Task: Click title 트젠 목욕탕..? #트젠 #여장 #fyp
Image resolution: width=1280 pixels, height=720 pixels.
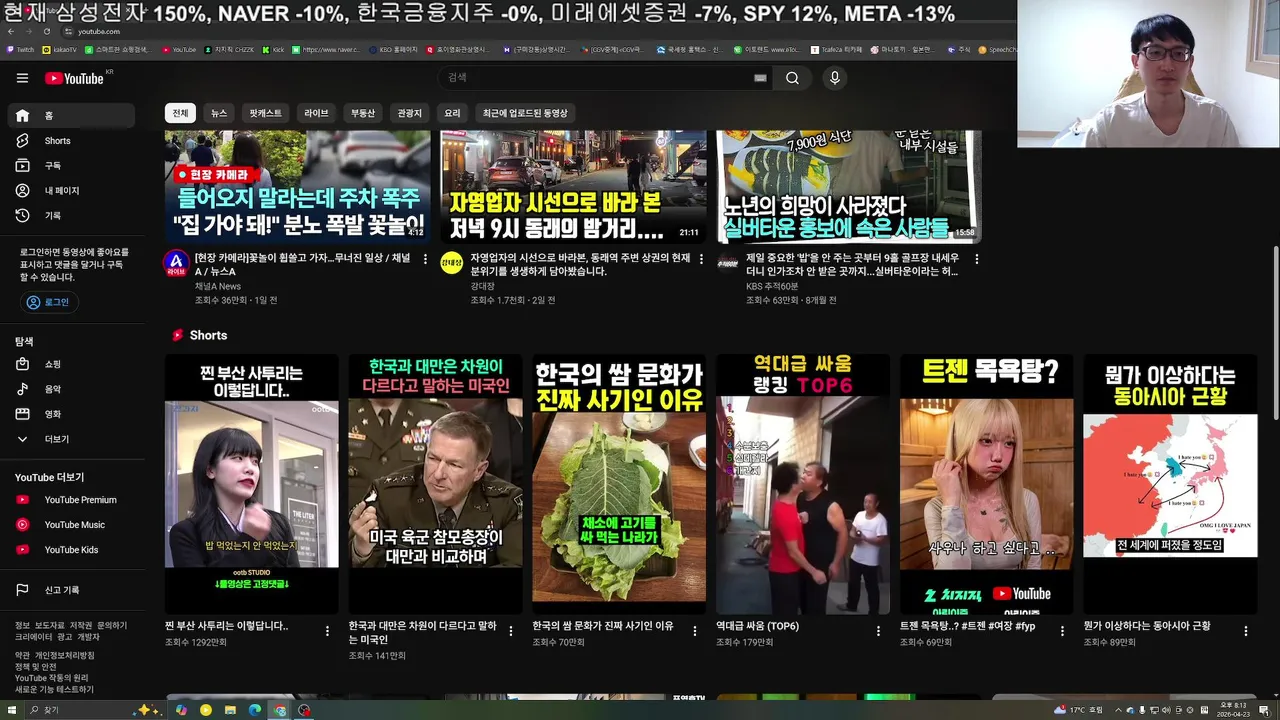Action: (x=968, y=626)
